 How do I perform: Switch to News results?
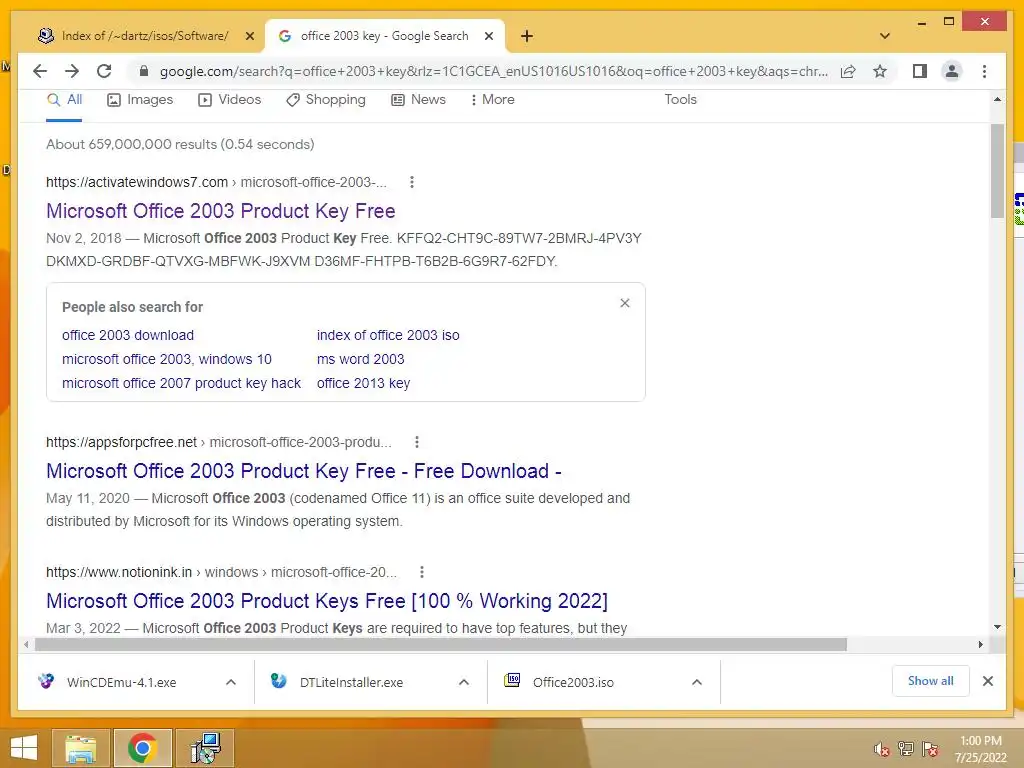coord(418,100)
